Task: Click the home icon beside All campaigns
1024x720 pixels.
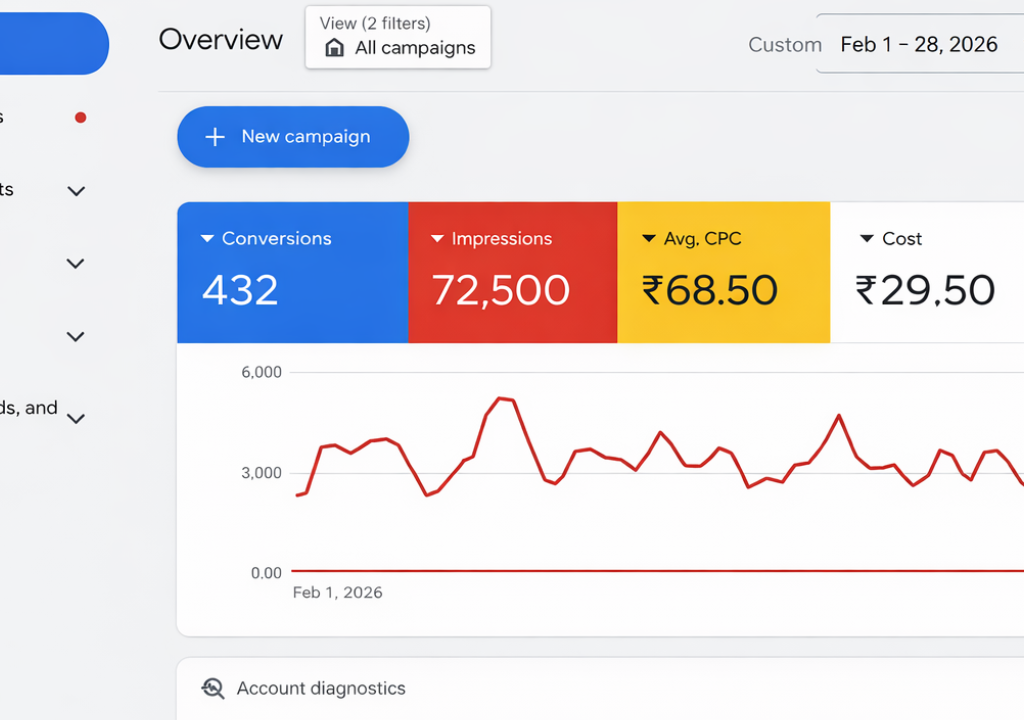Action: [335, 48]
